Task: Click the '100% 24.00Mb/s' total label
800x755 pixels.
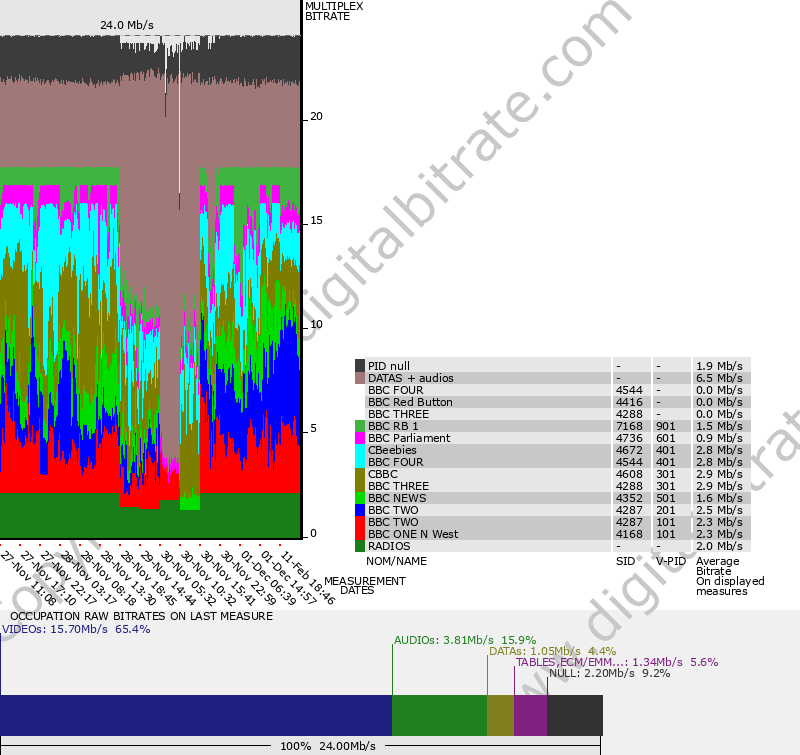Action: coord(328,746)
